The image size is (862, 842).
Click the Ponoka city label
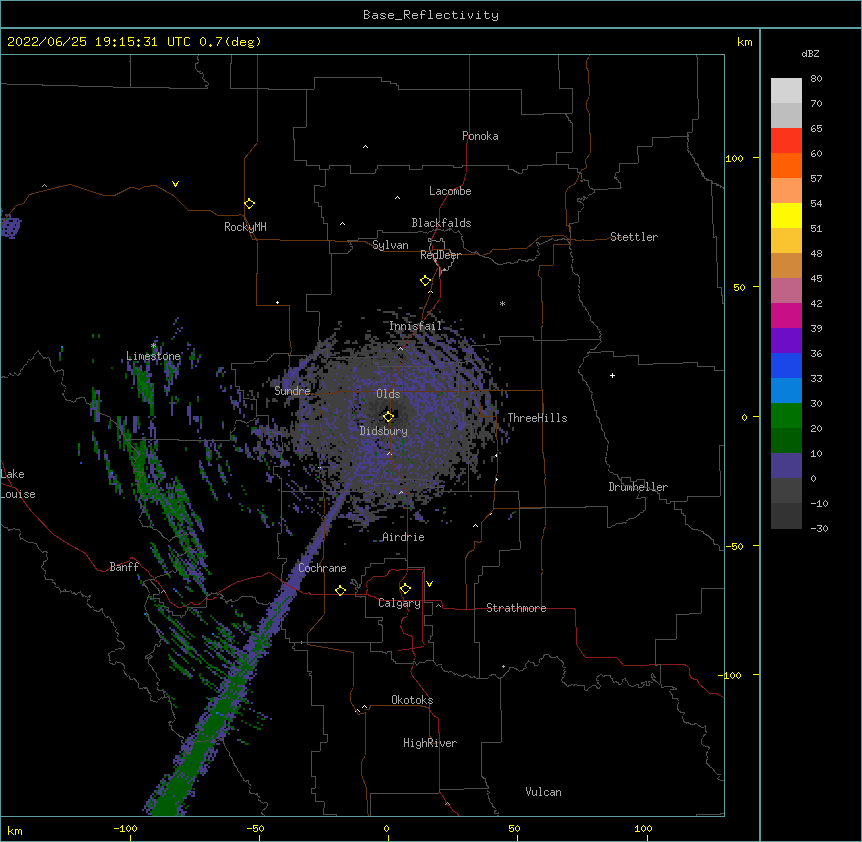click(x=480, y=136)
